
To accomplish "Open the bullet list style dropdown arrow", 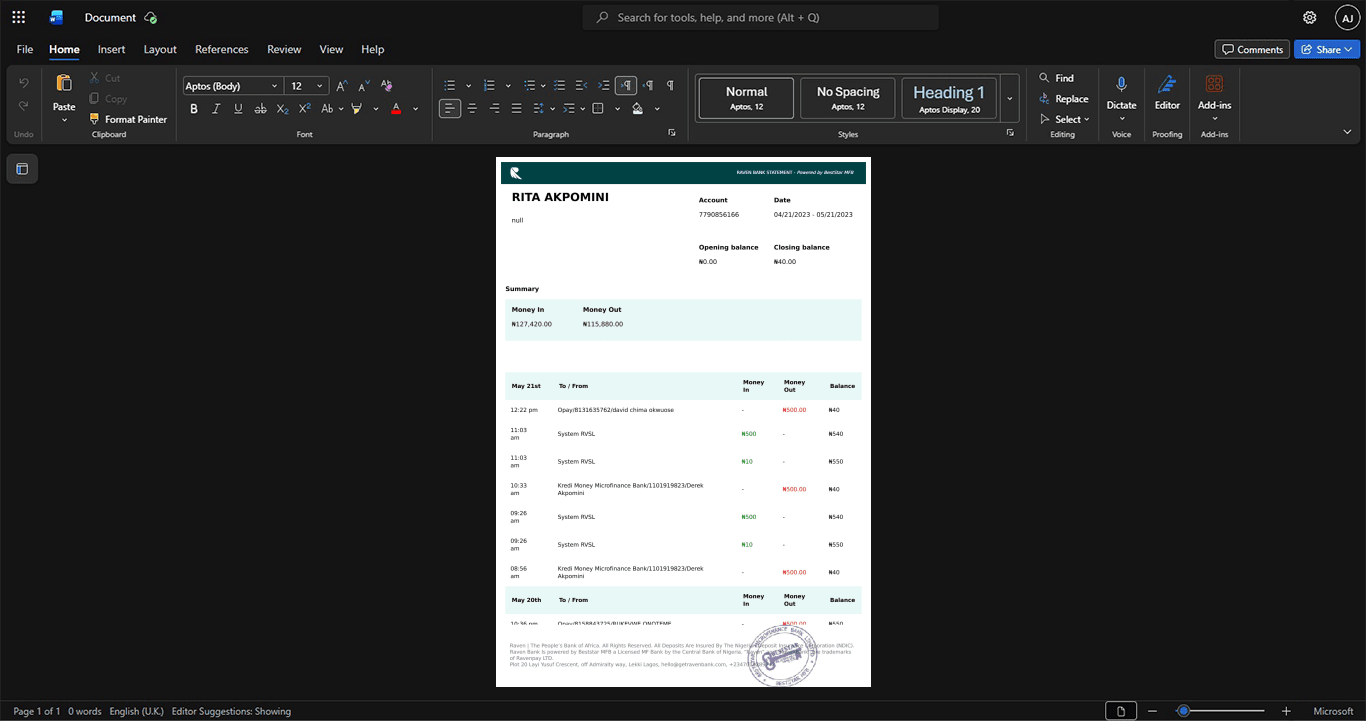I will [x=468, y=86].
